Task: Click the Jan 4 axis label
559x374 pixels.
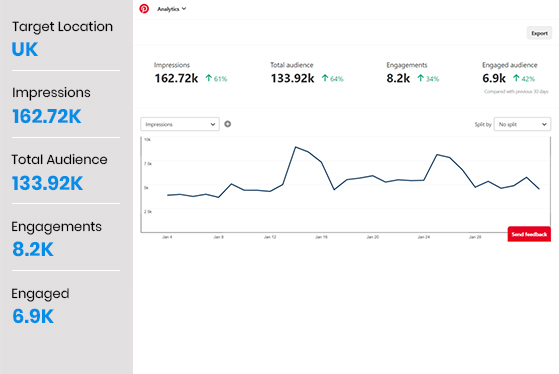Action: tap(167, 237)
